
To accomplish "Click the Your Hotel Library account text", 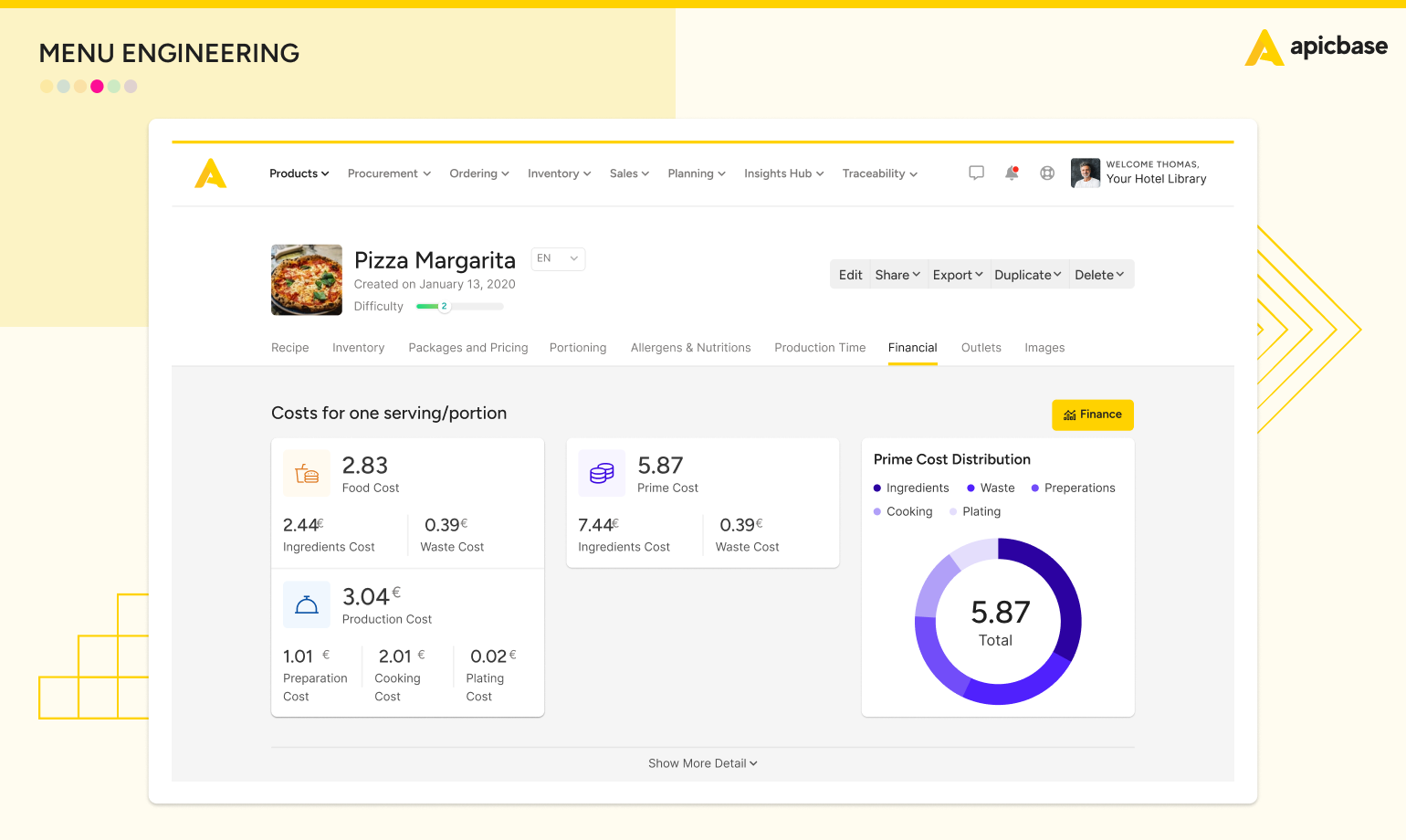I will coord(1157,179).
